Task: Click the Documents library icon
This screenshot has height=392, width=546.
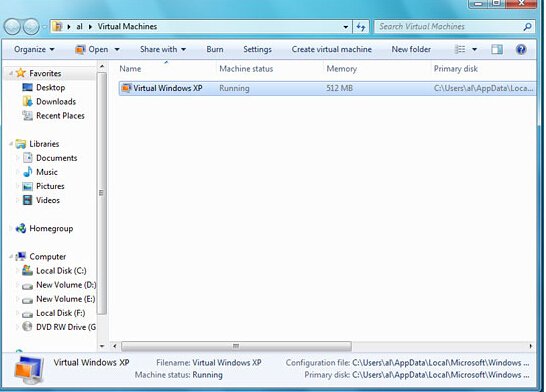Action: tap(28, 158)
